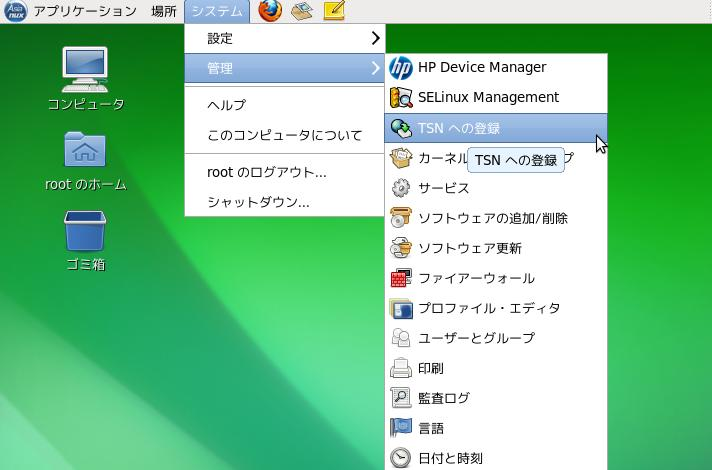Select このコンピュータについて menu item
Screen dimensions: 712x470
284,135
